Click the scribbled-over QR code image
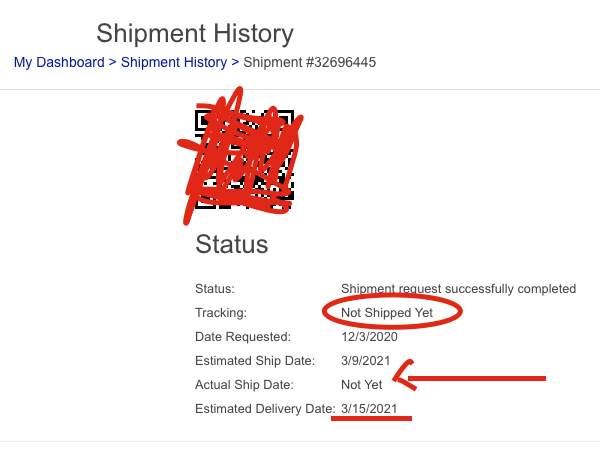The width and height of the screenshot is (600, 451). (245, 159)
